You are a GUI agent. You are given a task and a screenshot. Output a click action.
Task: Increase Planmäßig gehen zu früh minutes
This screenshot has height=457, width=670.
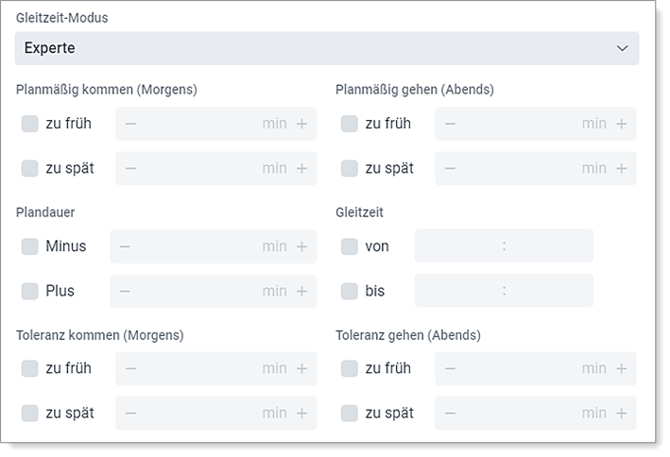[x=621, y=124]
